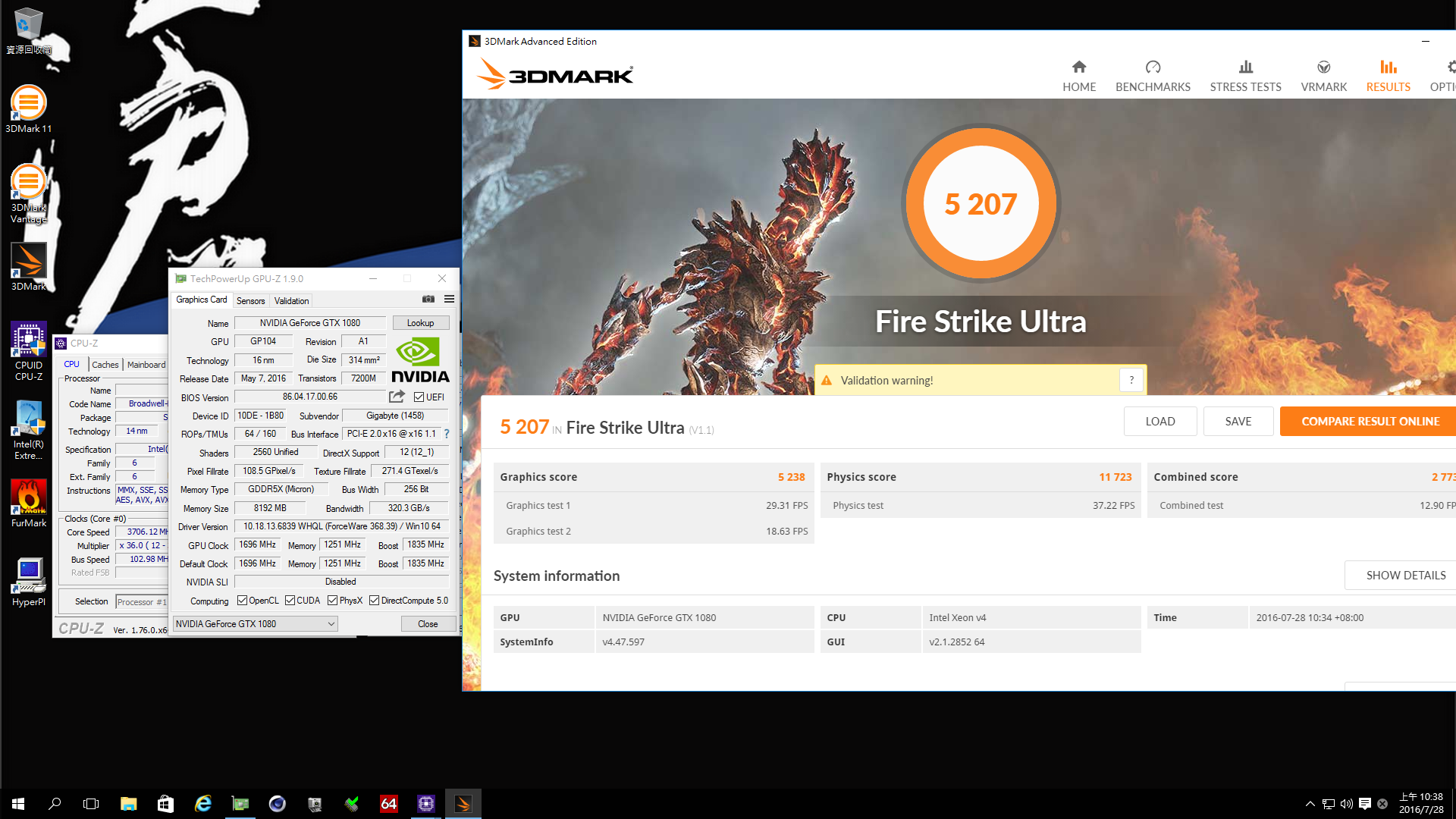Open Windows Store from the taskbar

pos(165,804)
